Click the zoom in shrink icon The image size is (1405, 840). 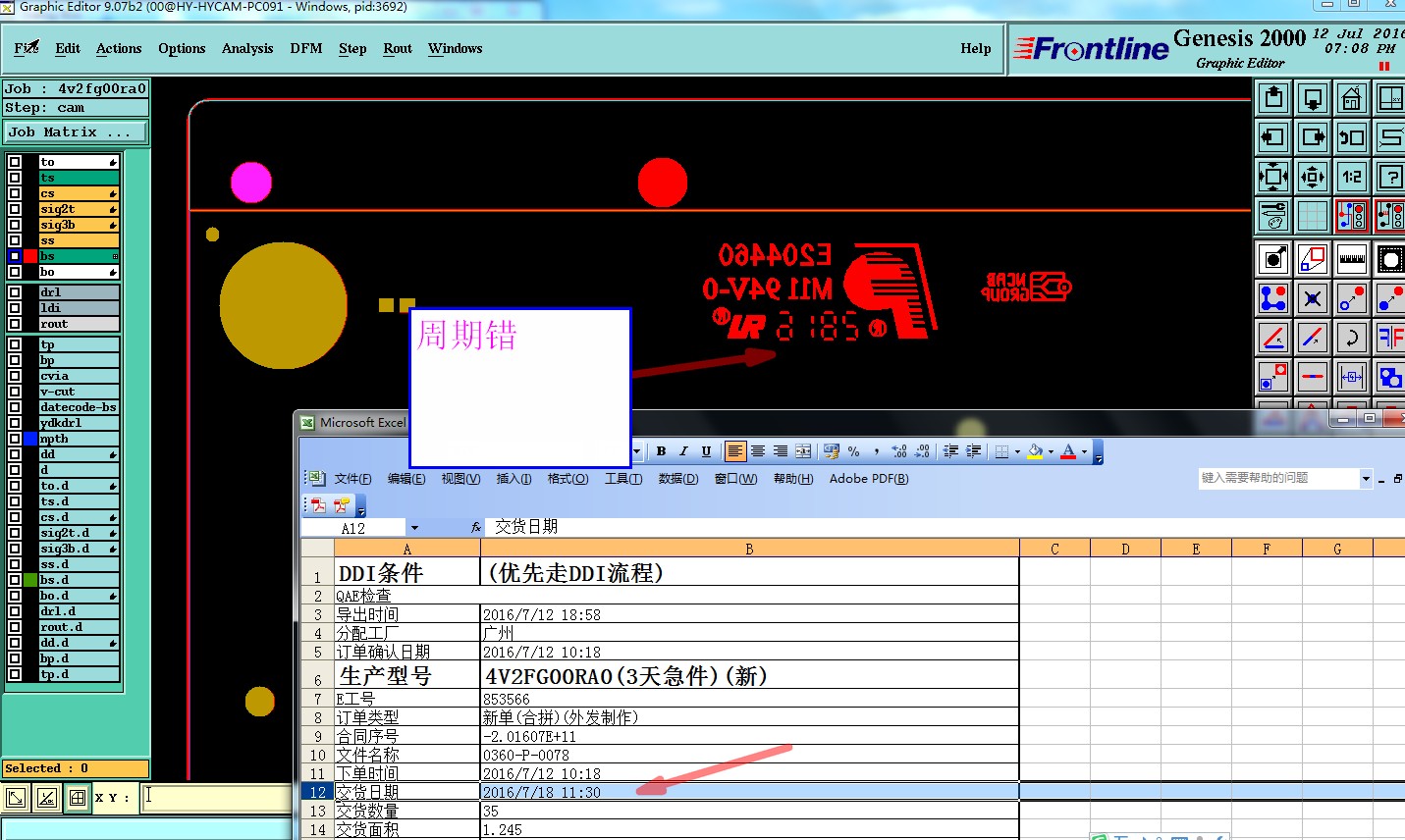tap(1313, 177)
